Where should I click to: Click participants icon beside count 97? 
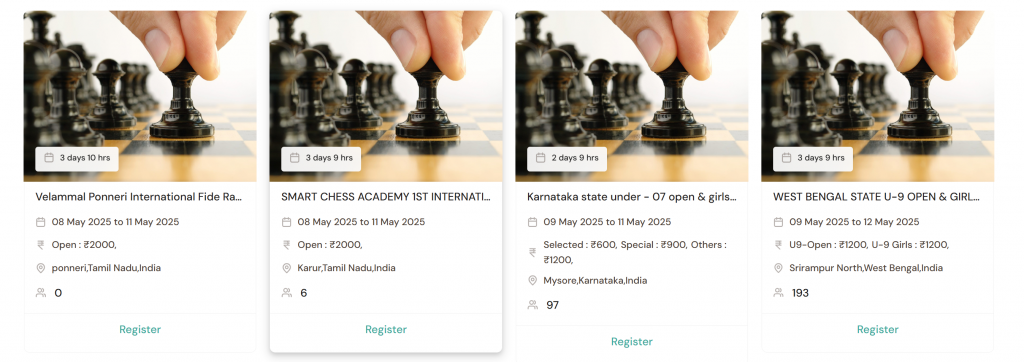click(532, 305)
